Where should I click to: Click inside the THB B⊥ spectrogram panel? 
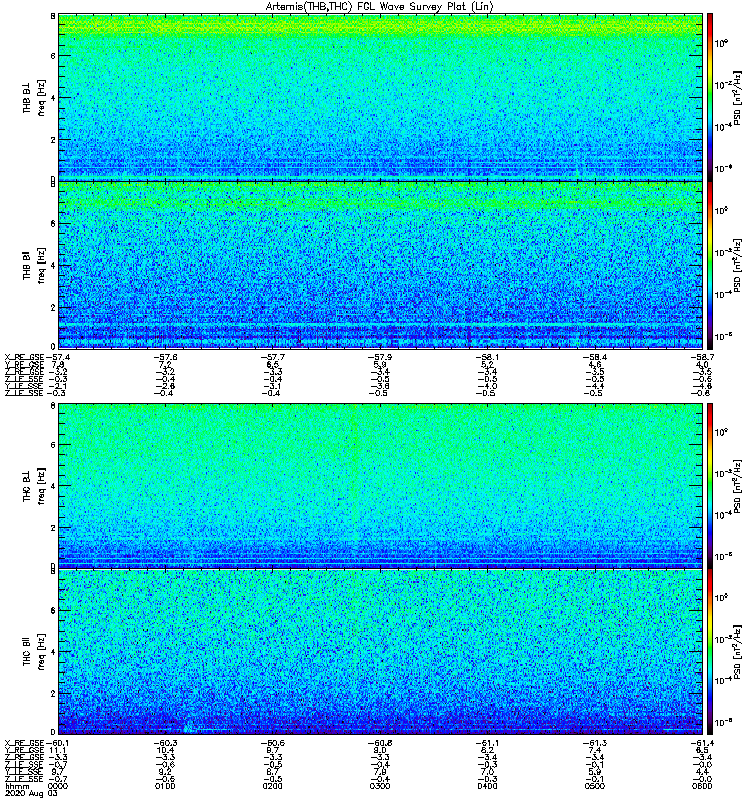coord(380,97)
